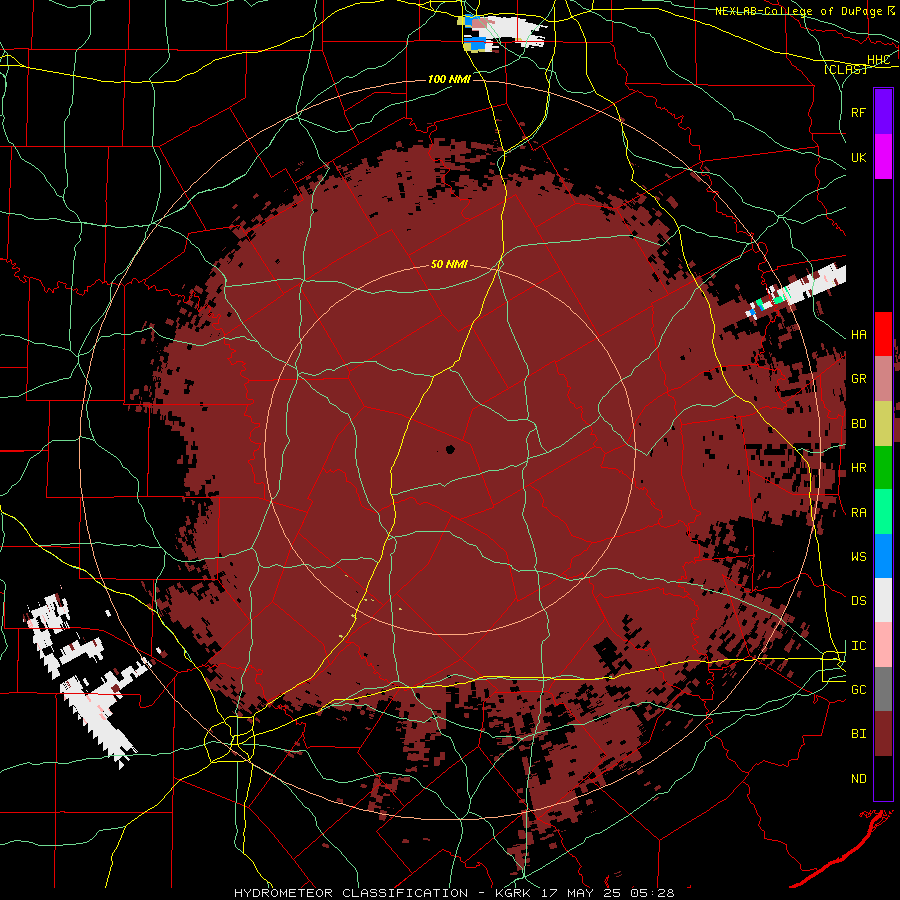Click the GC legend label
900x900 pixels.
click(x=859, y=690)
